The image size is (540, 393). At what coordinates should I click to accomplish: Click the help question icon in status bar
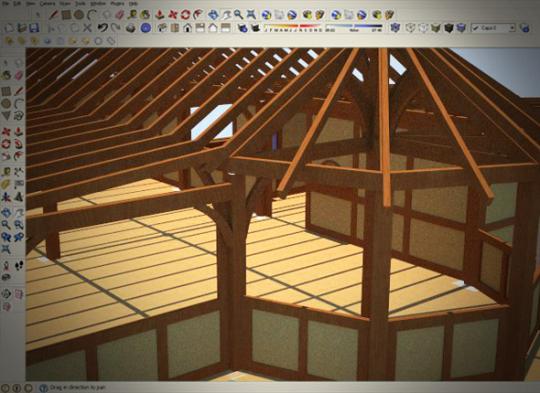43,388
